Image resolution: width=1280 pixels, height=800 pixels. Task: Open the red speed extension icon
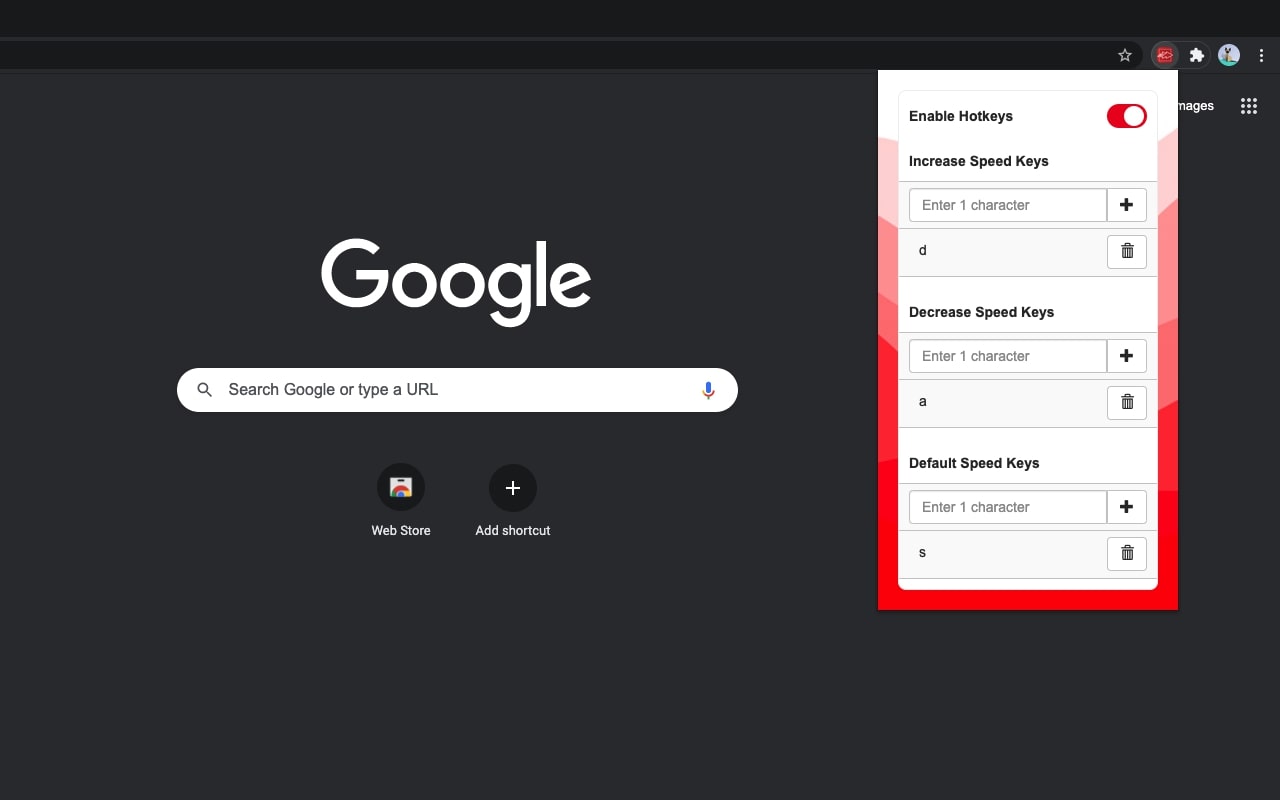(1165, 56)
